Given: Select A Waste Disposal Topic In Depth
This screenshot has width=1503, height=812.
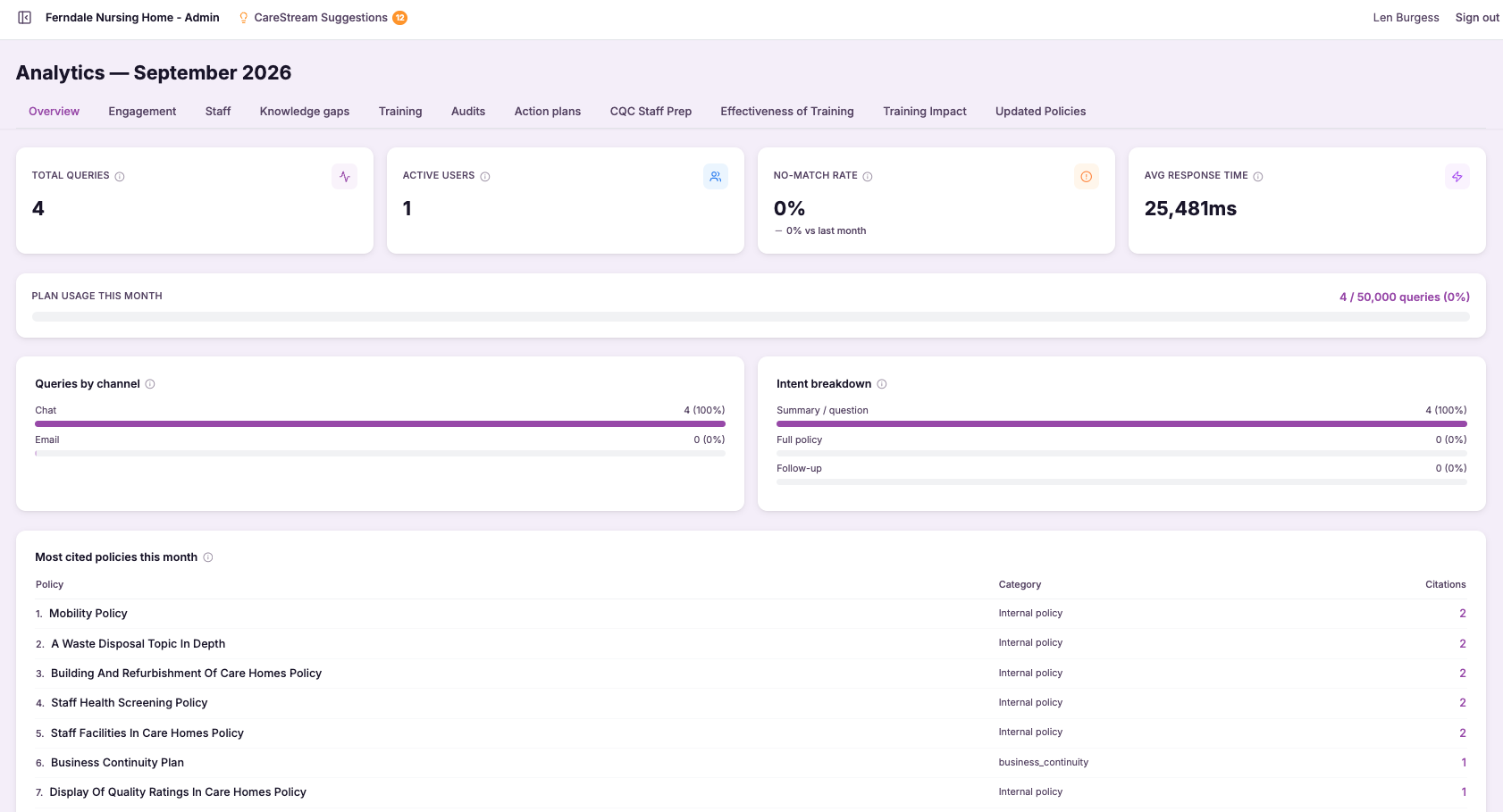Looking at the screenshot, I should (751, 644).
